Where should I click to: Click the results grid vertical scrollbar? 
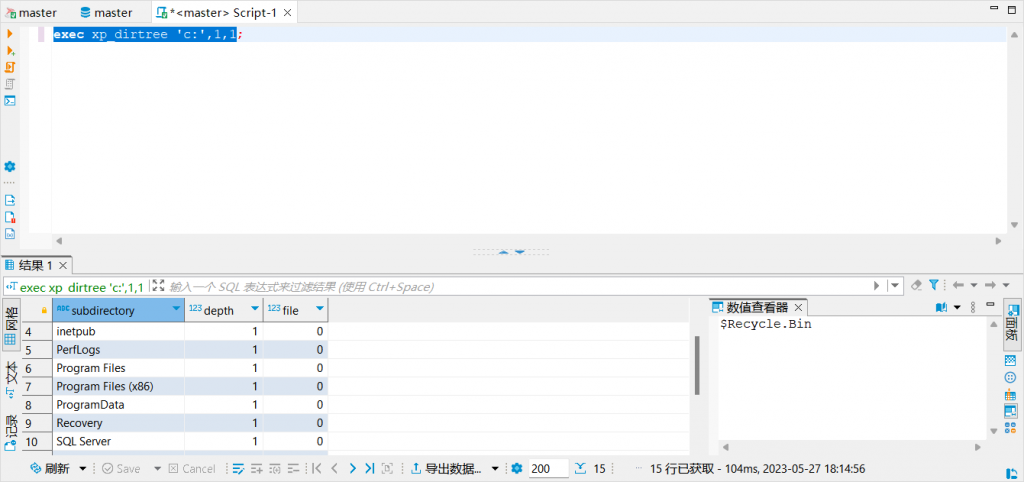click(x=696, y=365)
